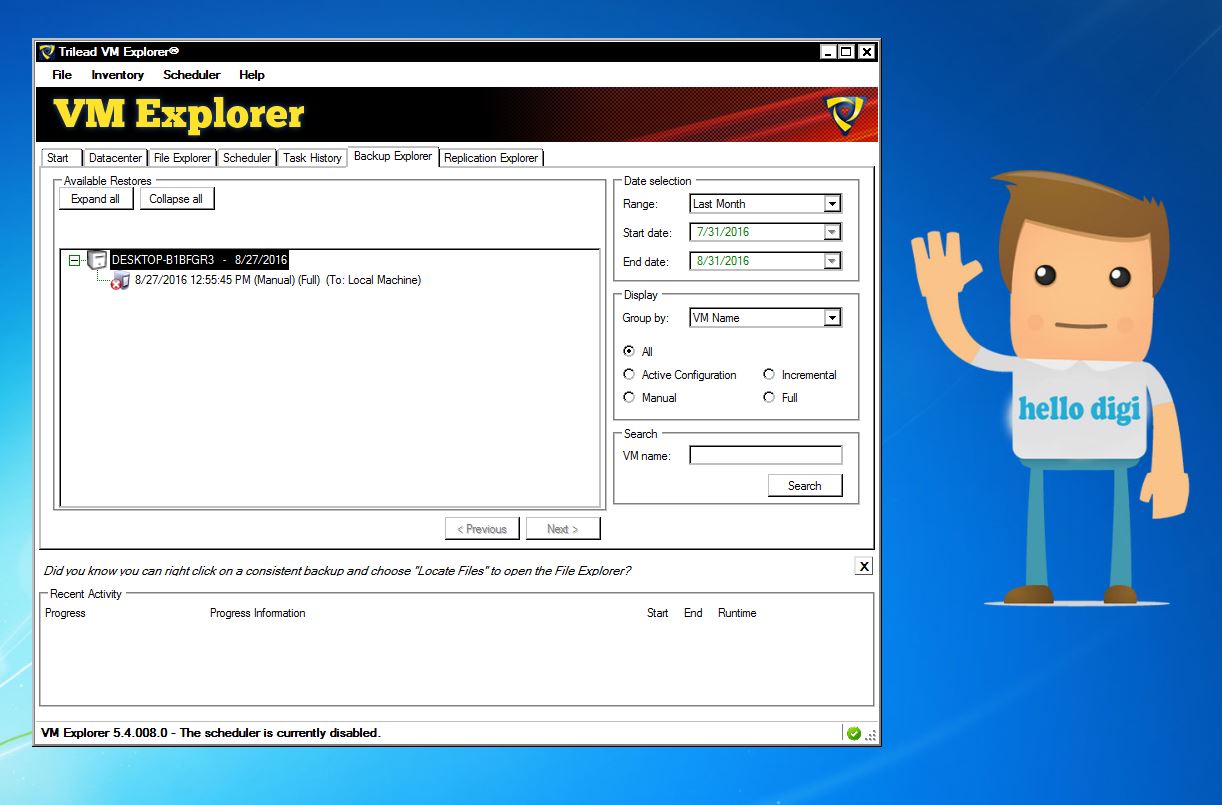1222x805 pixels.
Task: Open the Scheduler menu
Action: tap(192, 75)
